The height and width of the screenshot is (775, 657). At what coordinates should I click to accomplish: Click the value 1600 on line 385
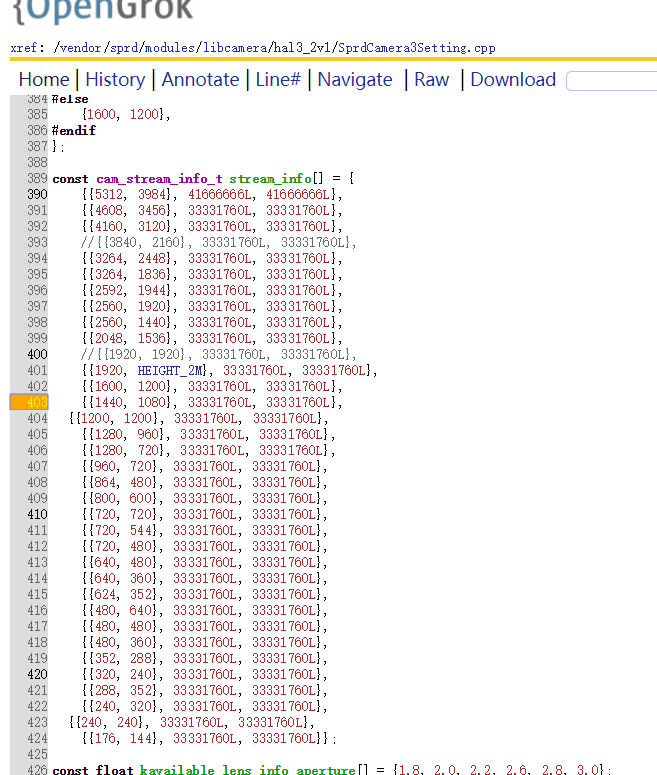point(101,114)
